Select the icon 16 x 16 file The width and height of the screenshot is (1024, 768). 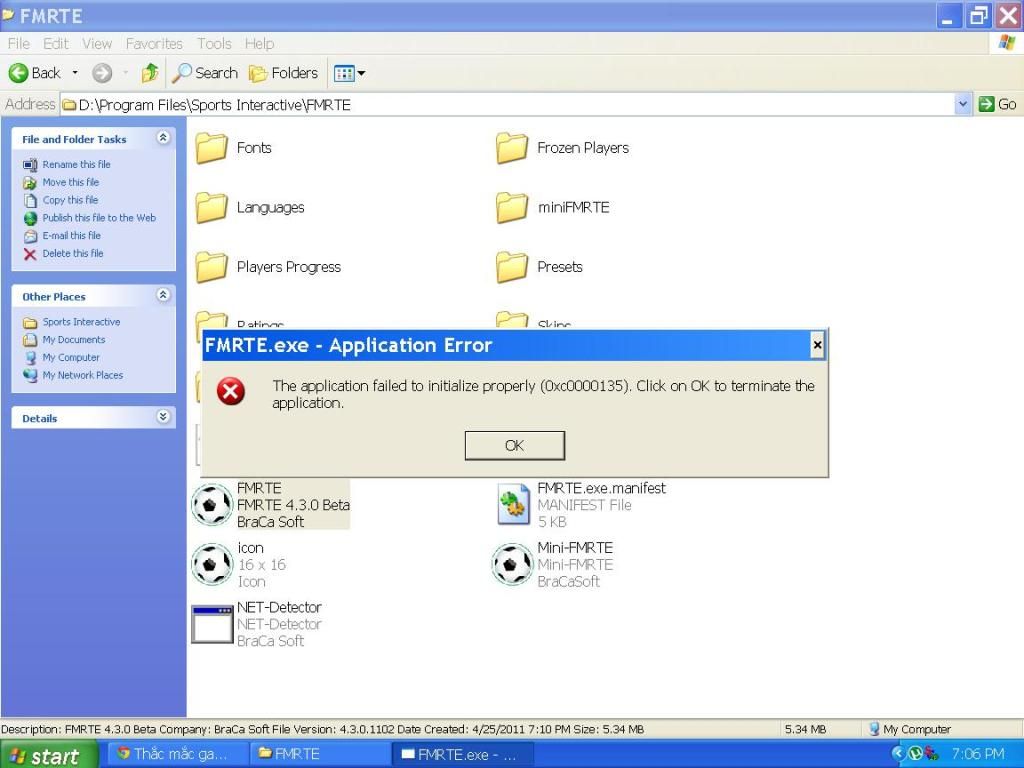pyautogui.click(x=212, y=564)
